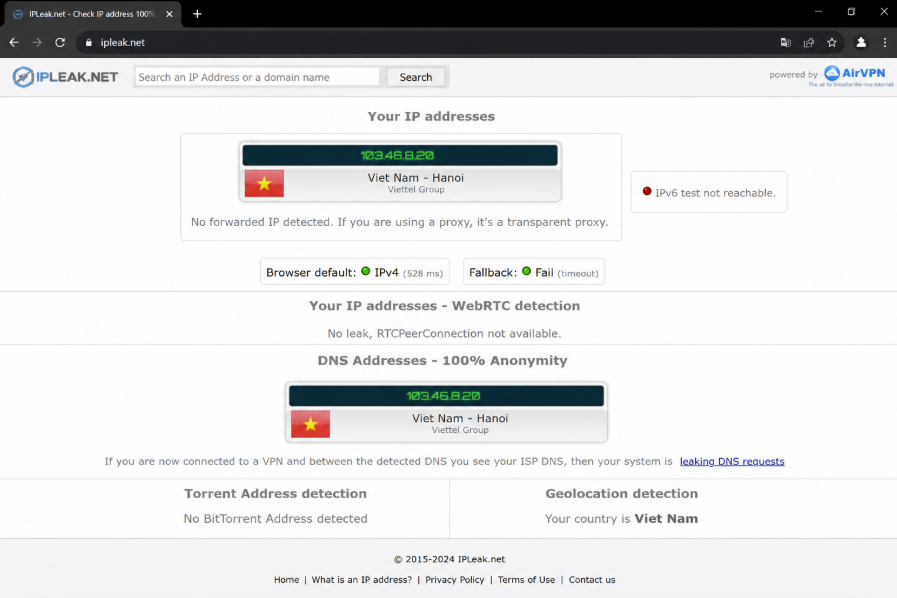
Task: Click the AirVPN logo
Action: pos(855,74)
